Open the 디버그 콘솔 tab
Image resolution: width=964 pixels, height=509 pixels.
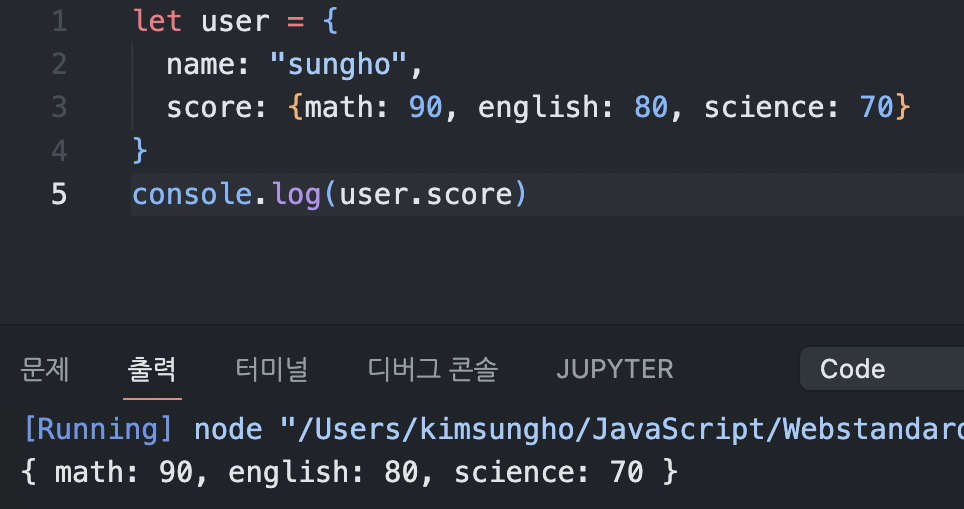pos(432,369)
